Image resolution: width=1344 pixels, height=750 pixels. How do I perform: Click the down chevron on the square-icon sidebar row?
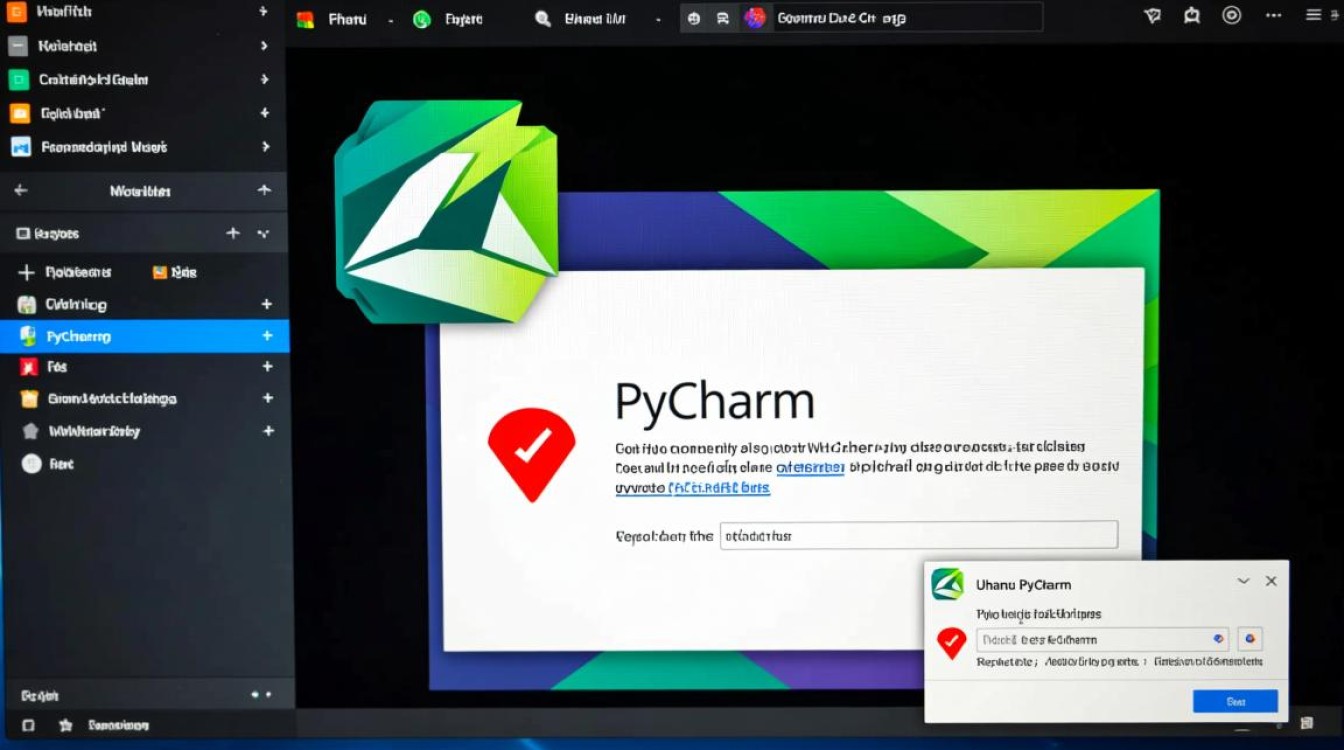[x=263, y=234]
